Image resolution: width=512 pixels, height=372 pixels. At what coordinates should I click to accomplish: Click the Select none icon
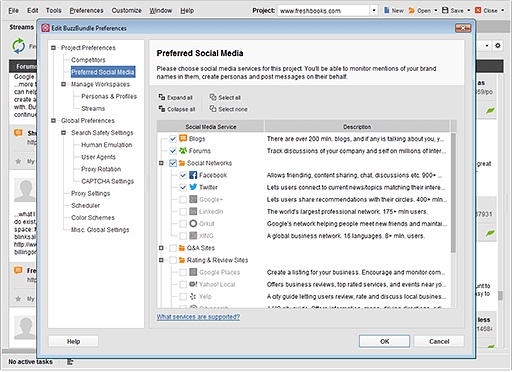213,109
